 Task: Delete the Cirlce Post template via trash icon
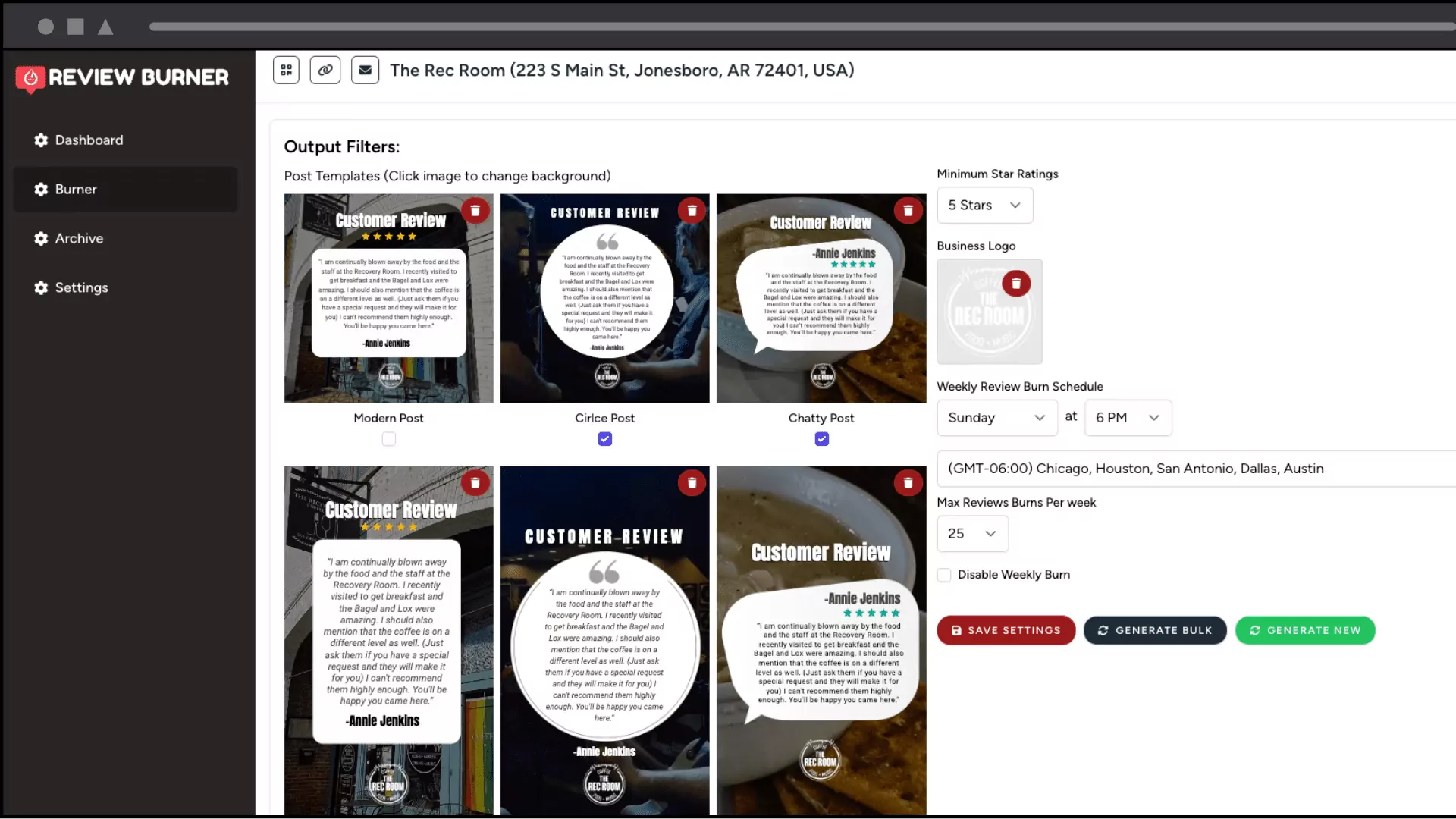tap(692, 210)
